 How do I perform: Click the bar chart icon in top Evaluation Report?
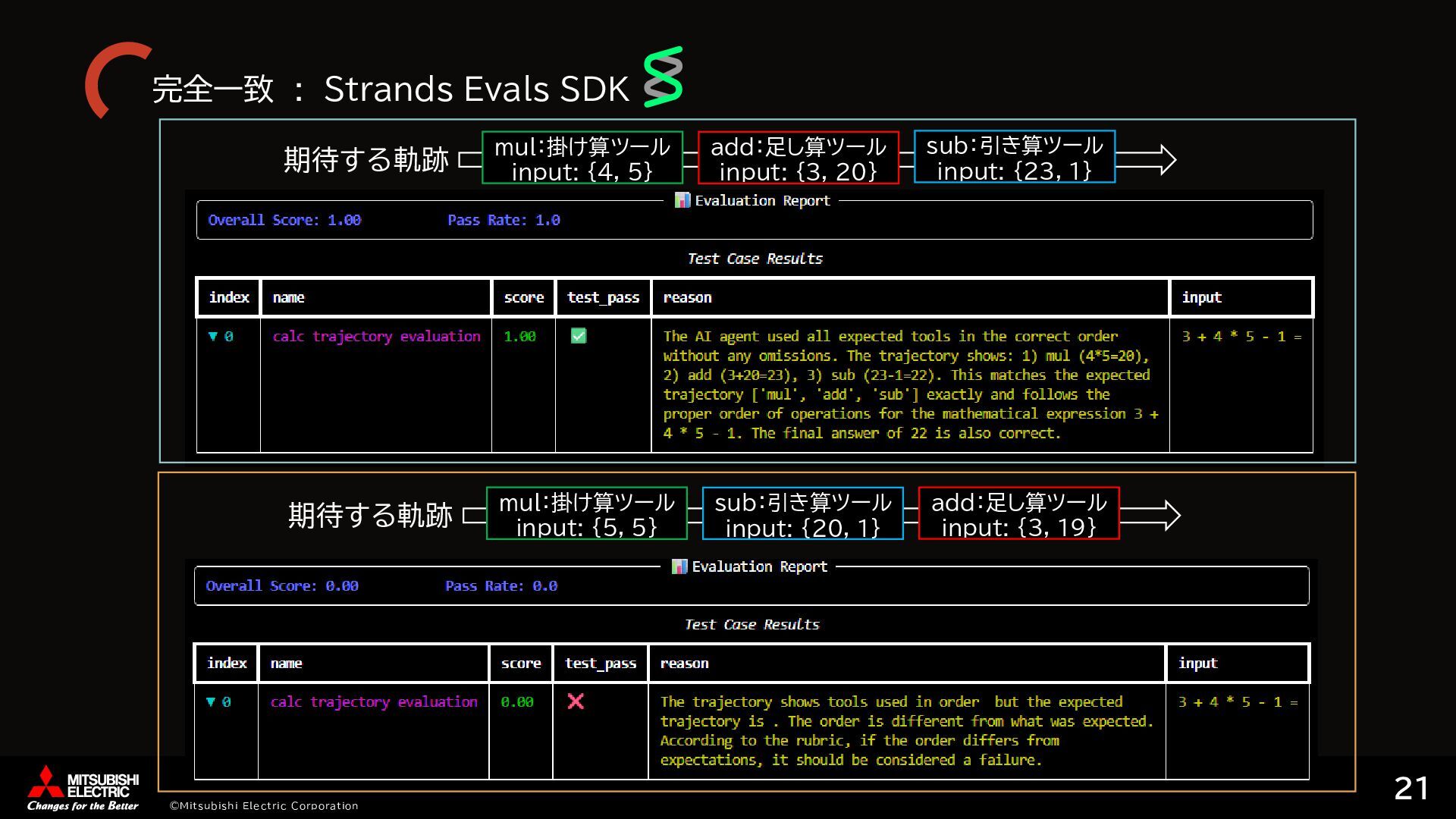pos(682,200)
